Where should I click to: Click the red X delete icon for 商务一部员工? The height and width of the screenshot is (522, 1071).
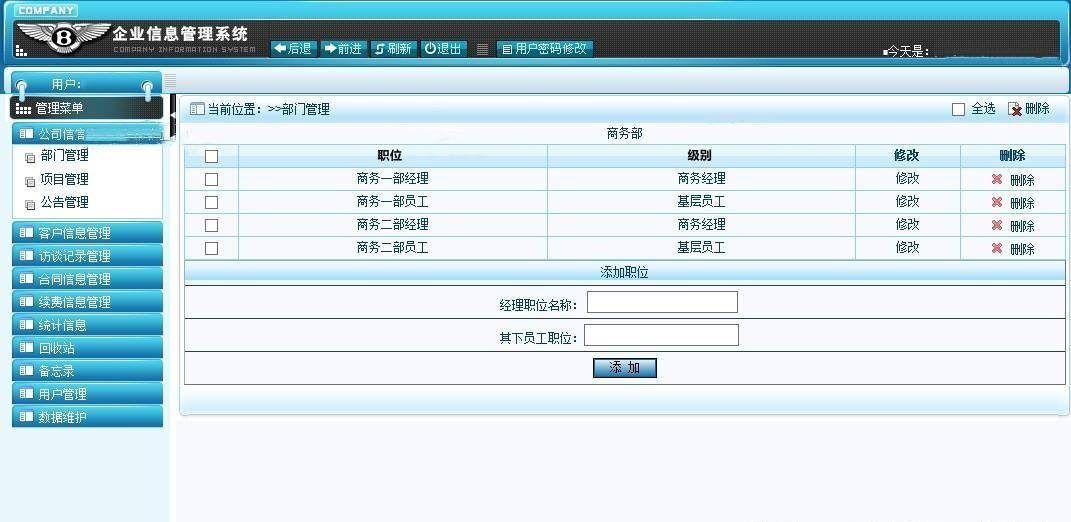click(997, 202)
